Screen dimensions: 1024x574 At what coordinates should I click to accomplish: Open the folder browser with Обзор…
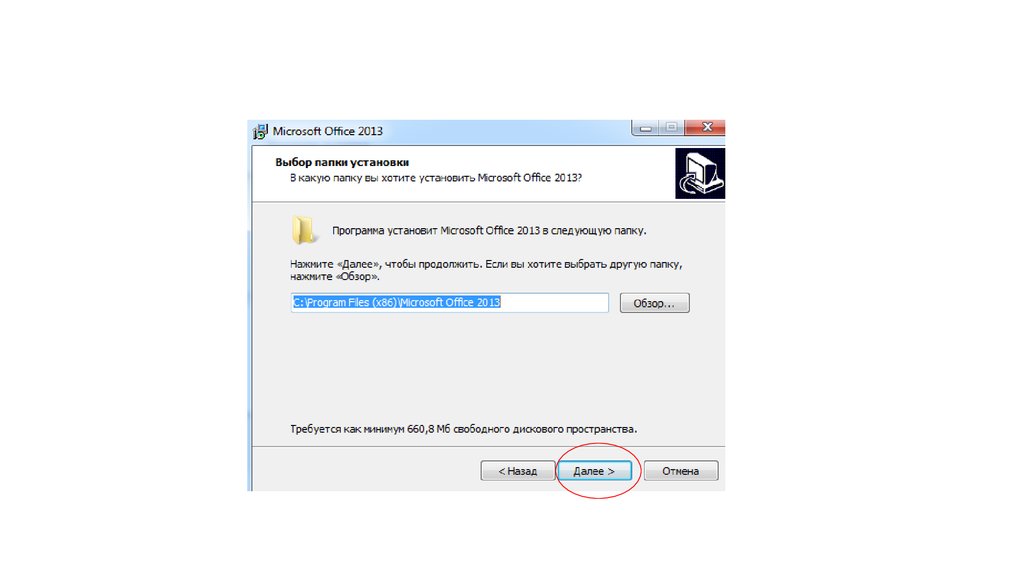(654, 303)
